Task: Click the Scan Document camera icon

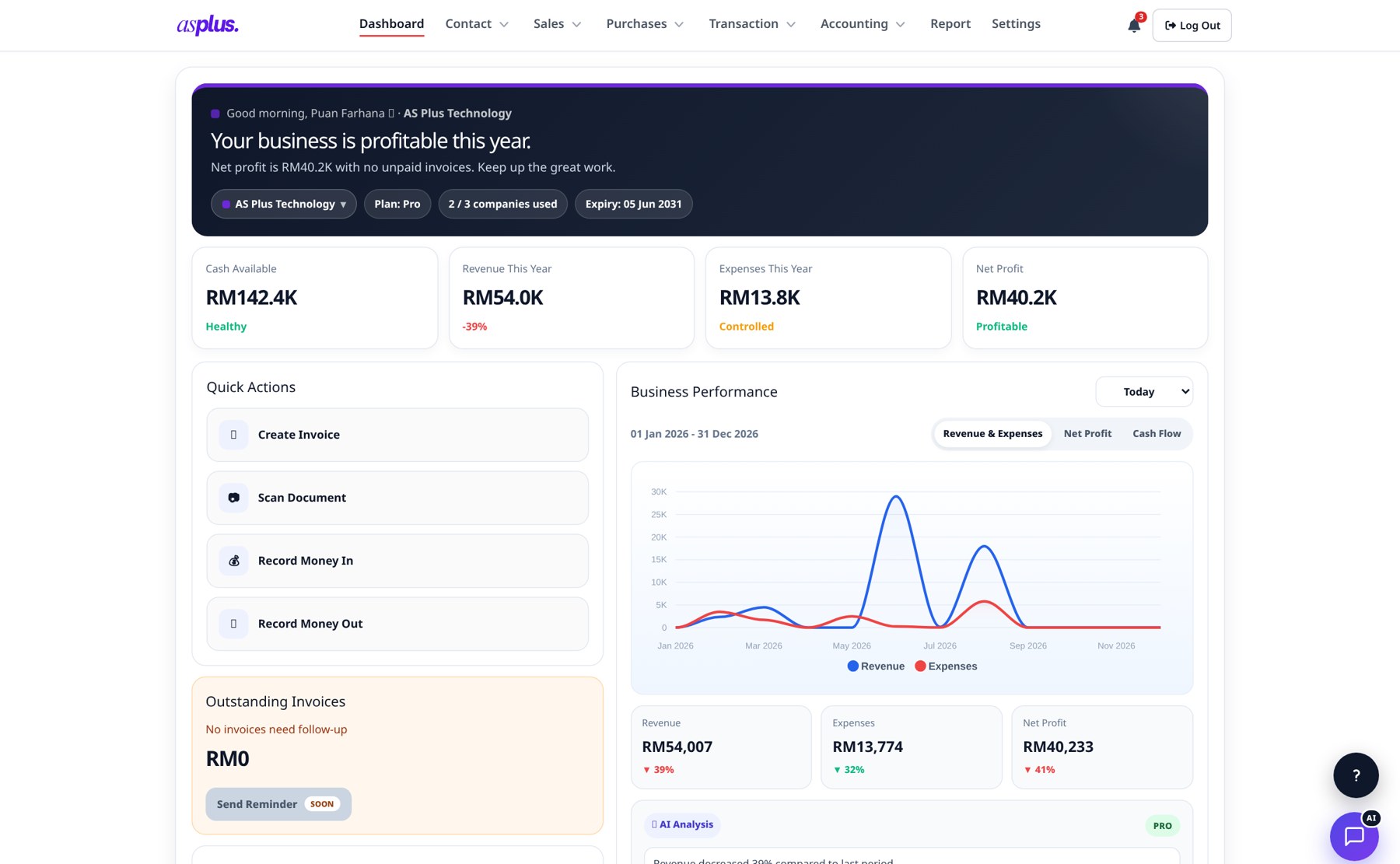Action: point(233,498)
